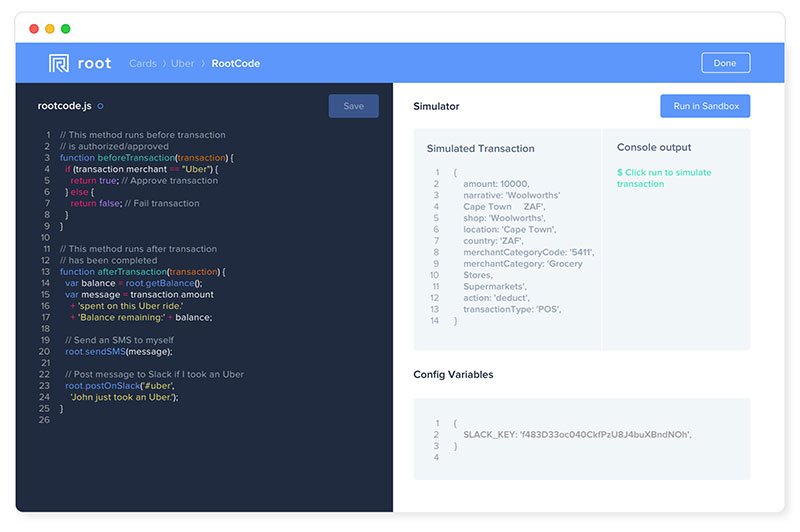Click the chevron after Uber breadcrumb
Image resolution: width=800 pixels, height=532 pixels.
click(x=202, y=64)
